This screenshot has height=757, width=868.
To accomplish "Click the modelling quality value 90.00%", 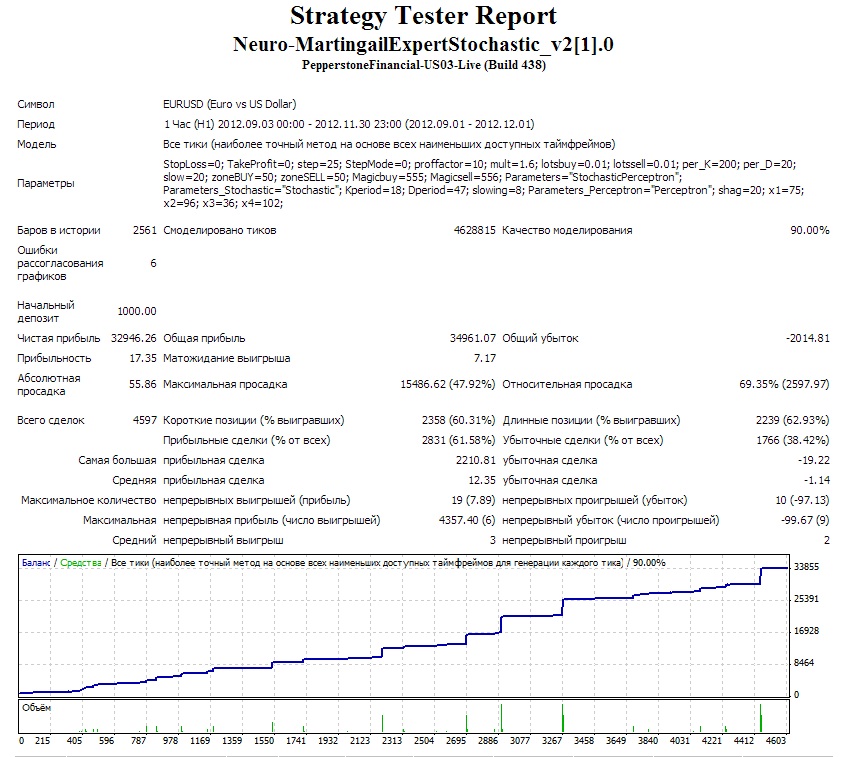I will 810,230.
